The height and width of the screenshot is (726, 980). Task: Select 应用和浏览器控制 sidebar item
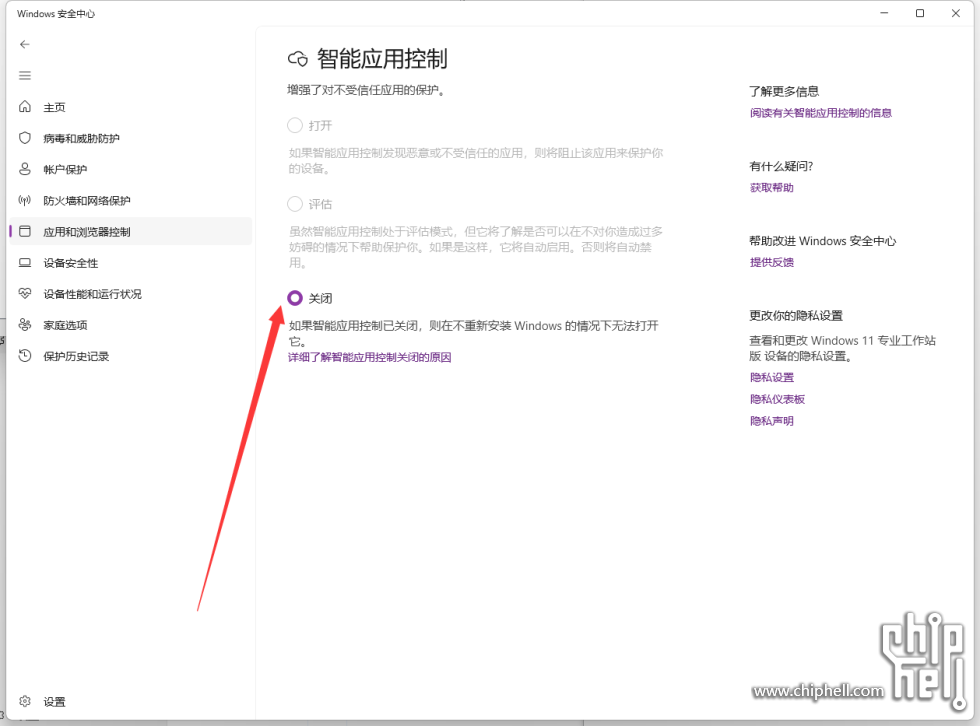131,232
